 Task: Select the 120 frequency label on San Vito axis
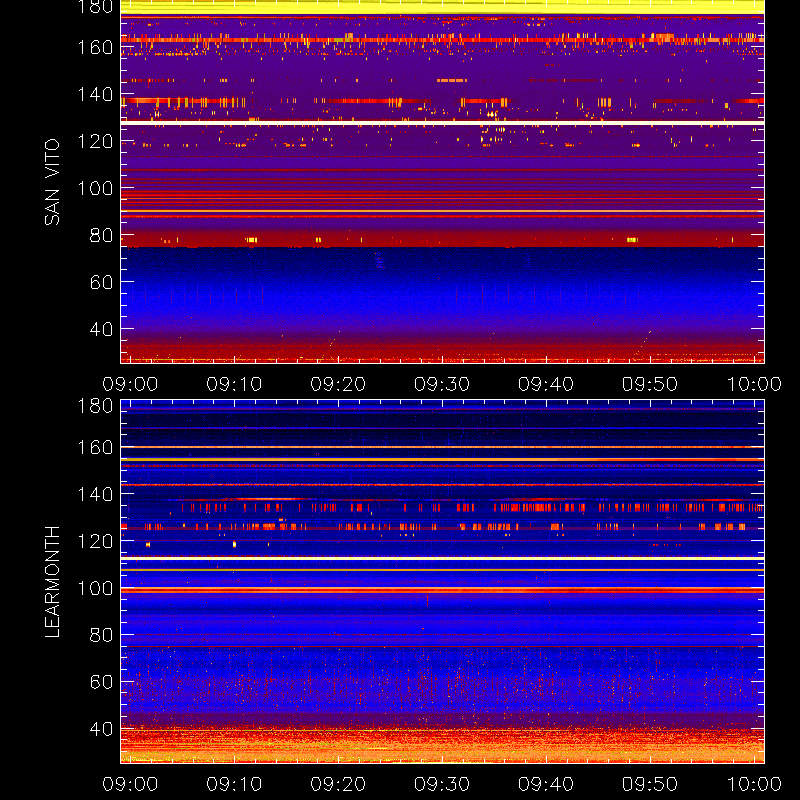pyautogui.click(x=95, y=141)
